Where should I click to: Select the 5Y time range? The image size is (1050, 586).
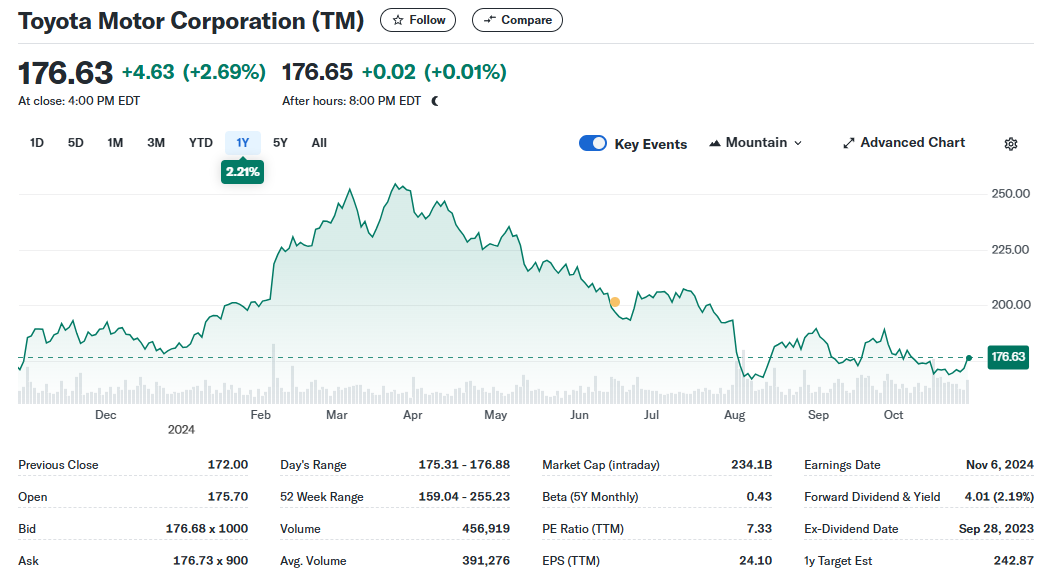coord(280,143)
